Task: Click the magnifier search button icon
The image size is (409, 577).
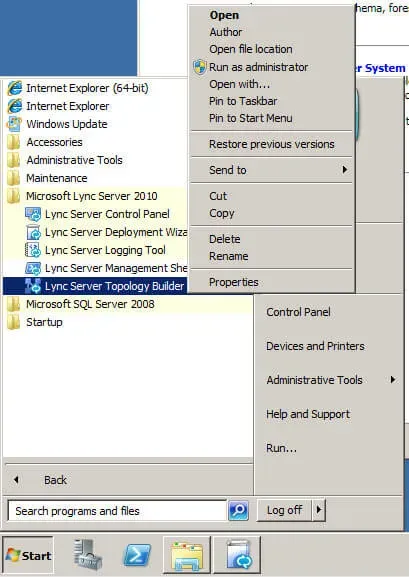Action: 238,510
